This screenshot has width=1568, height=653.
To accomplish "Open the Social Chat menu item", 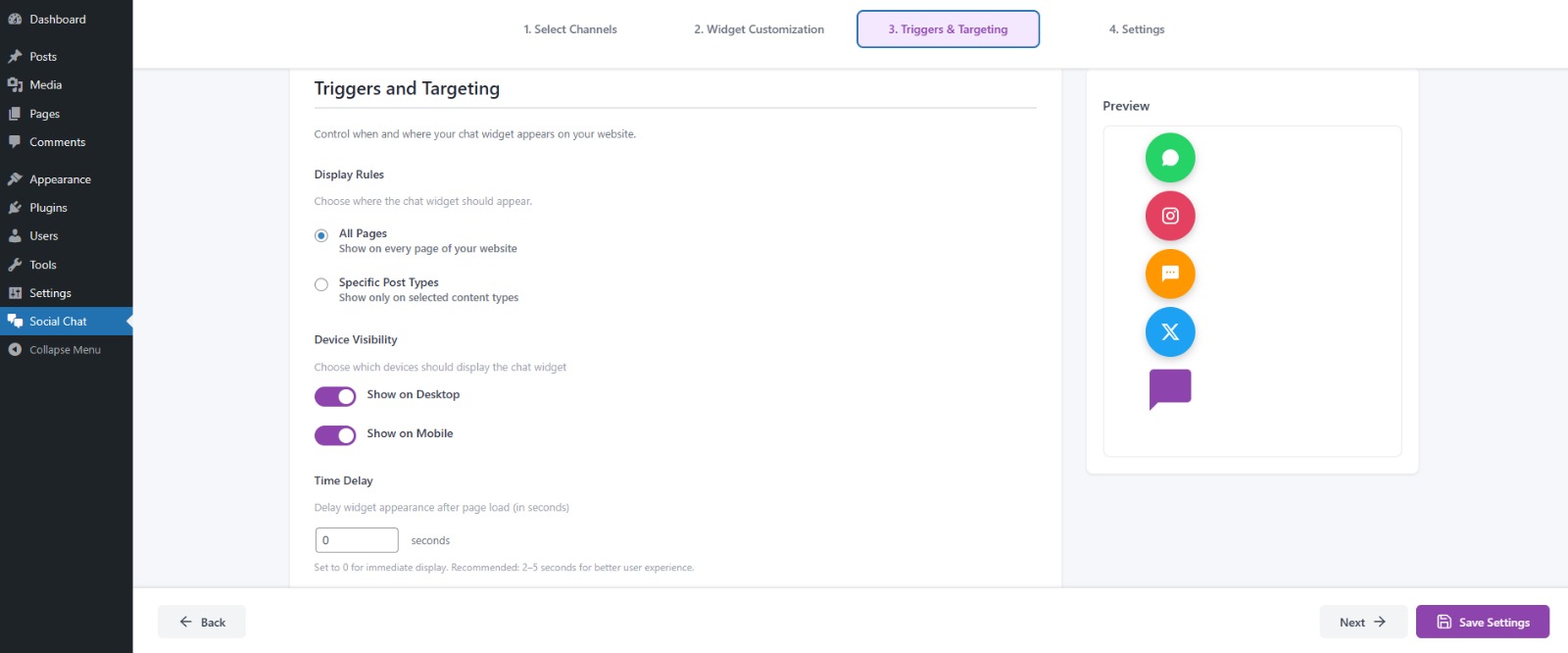I will click(x=58, y=322).
